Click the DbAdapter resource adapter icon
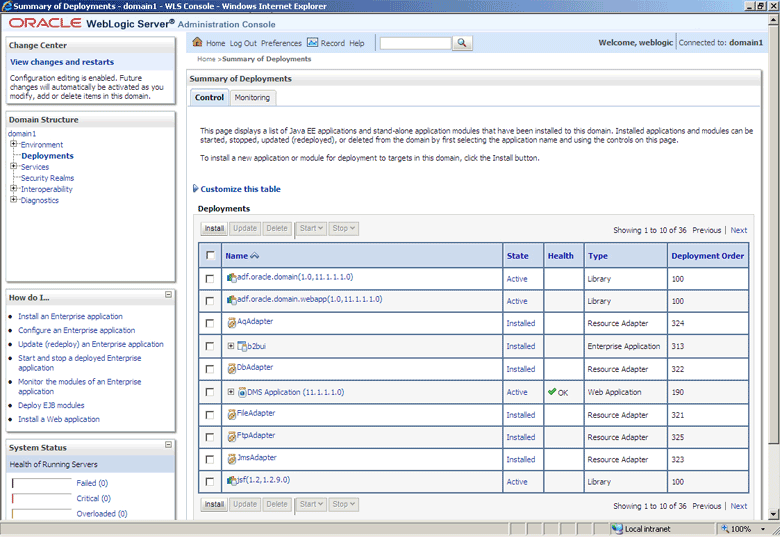 pos(232,368)
